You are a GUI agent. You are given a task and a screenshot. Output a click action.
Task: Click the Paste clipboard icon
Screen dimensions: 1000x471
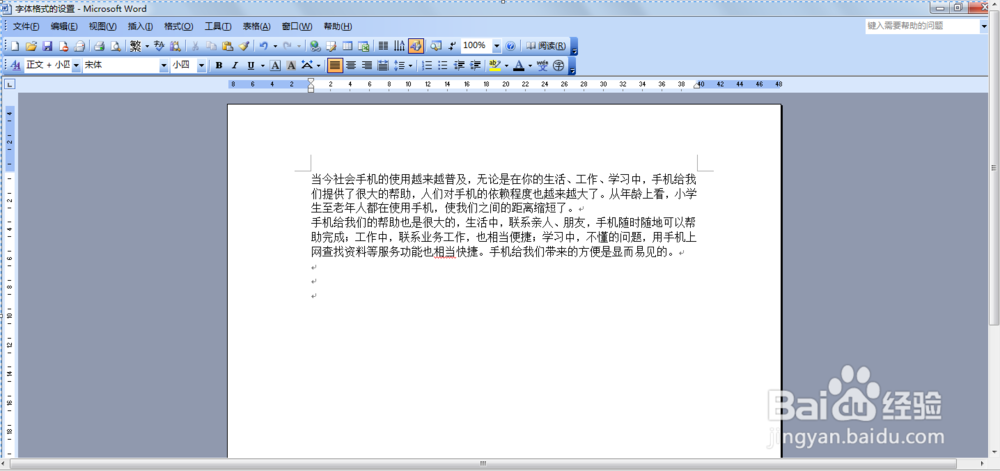pyautogui.click(x=228, y=46)
